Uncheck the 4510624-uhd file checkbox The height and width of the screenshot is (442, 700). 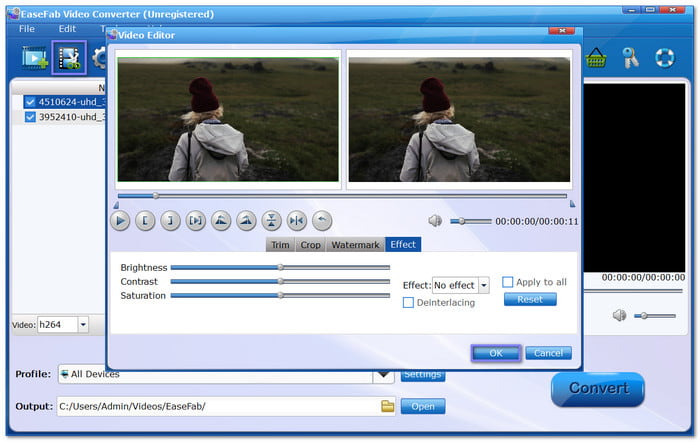30,102
